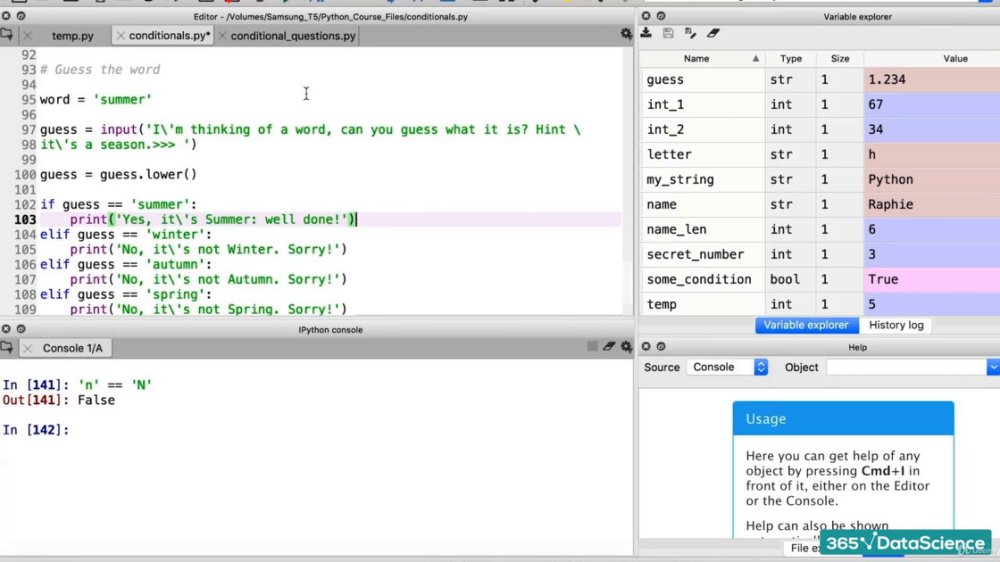
Task: Click the stop kernel square in the console toolbar
Action: click(x=592, y=346)
